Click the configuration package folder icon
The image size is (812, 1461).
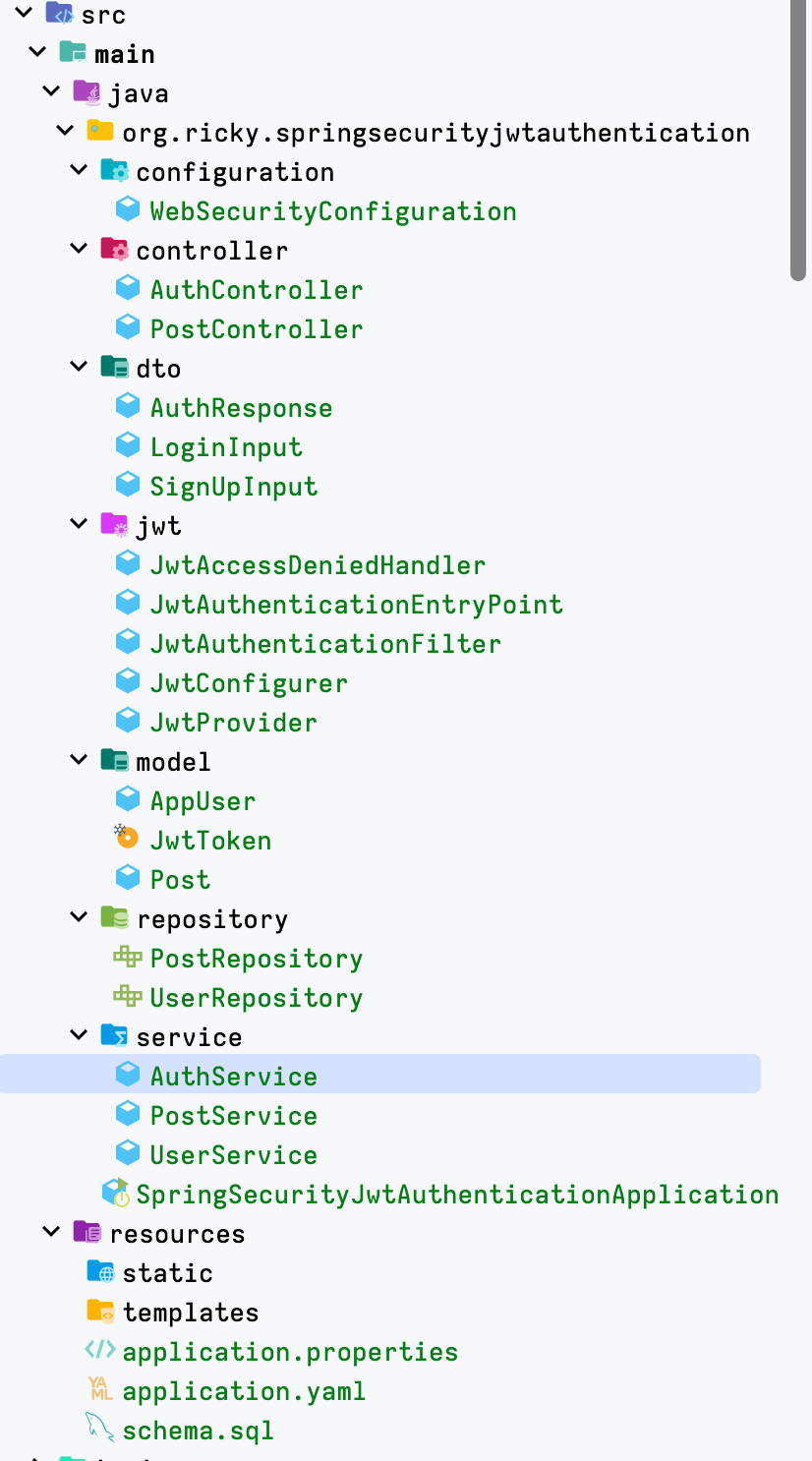click(x=114, y=171)
